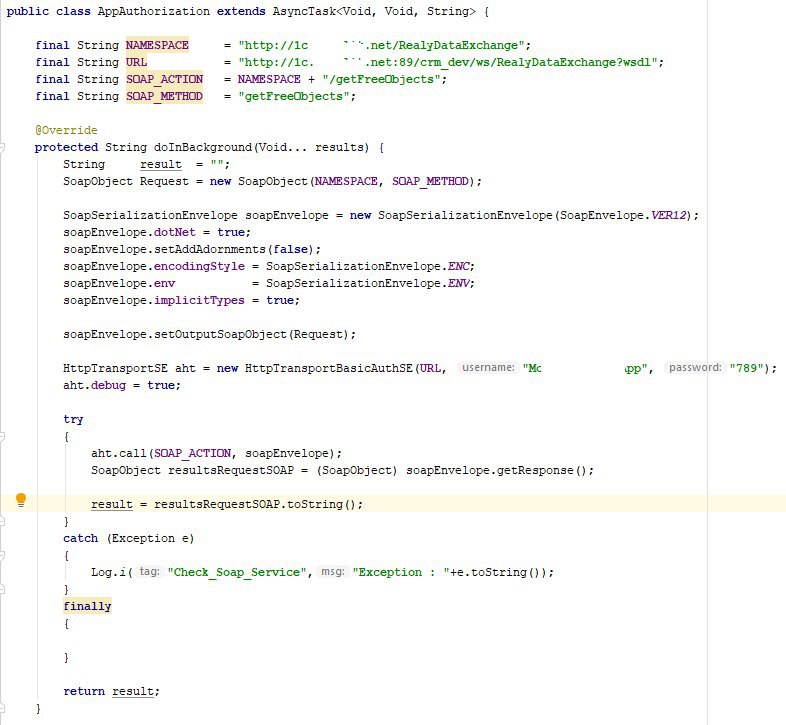
Task: Click the italic VER12 constant
Action: [x=668, y=216]
